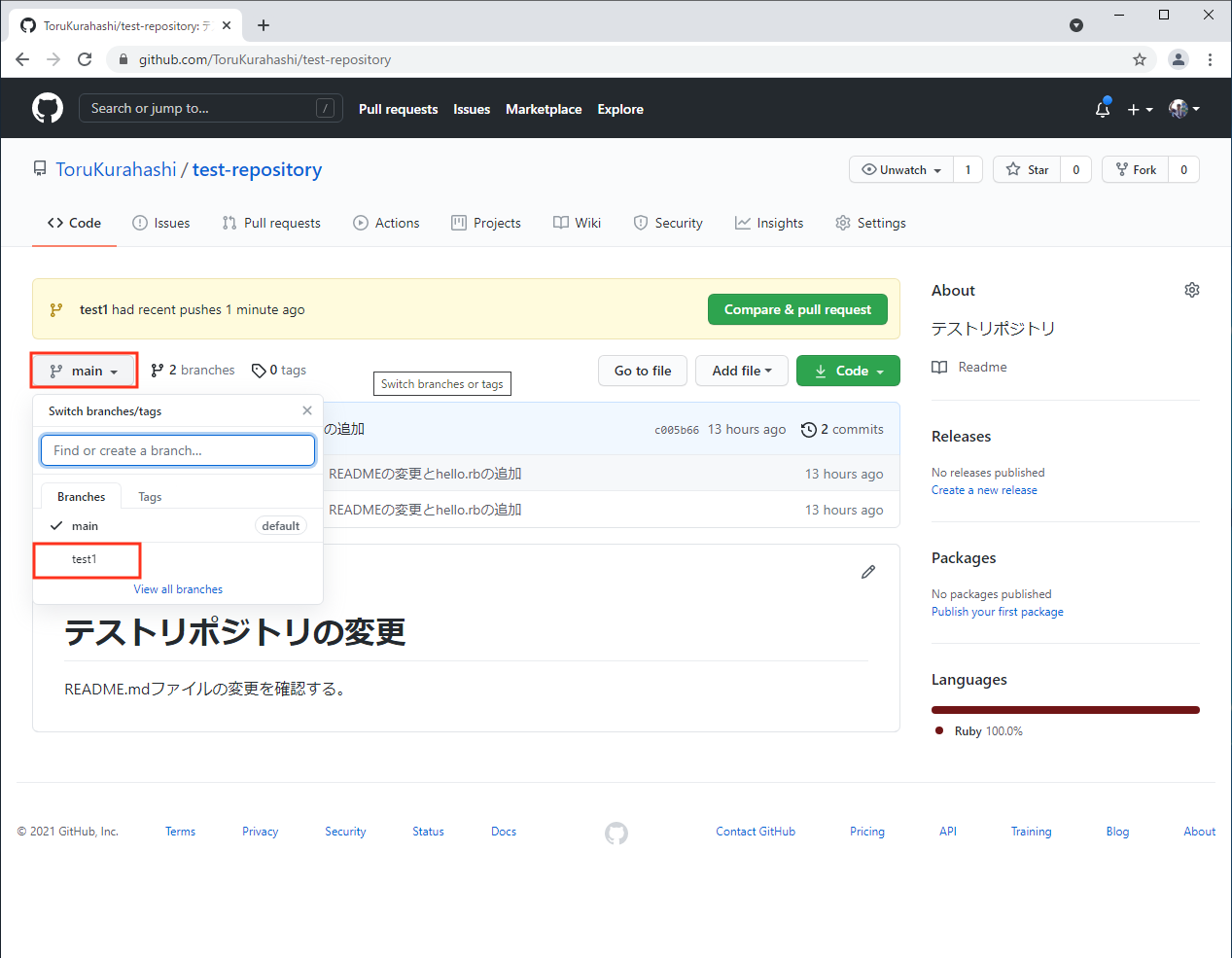Open Issues in top navigation
1232x958 pixels.
(x=472, y=109)
